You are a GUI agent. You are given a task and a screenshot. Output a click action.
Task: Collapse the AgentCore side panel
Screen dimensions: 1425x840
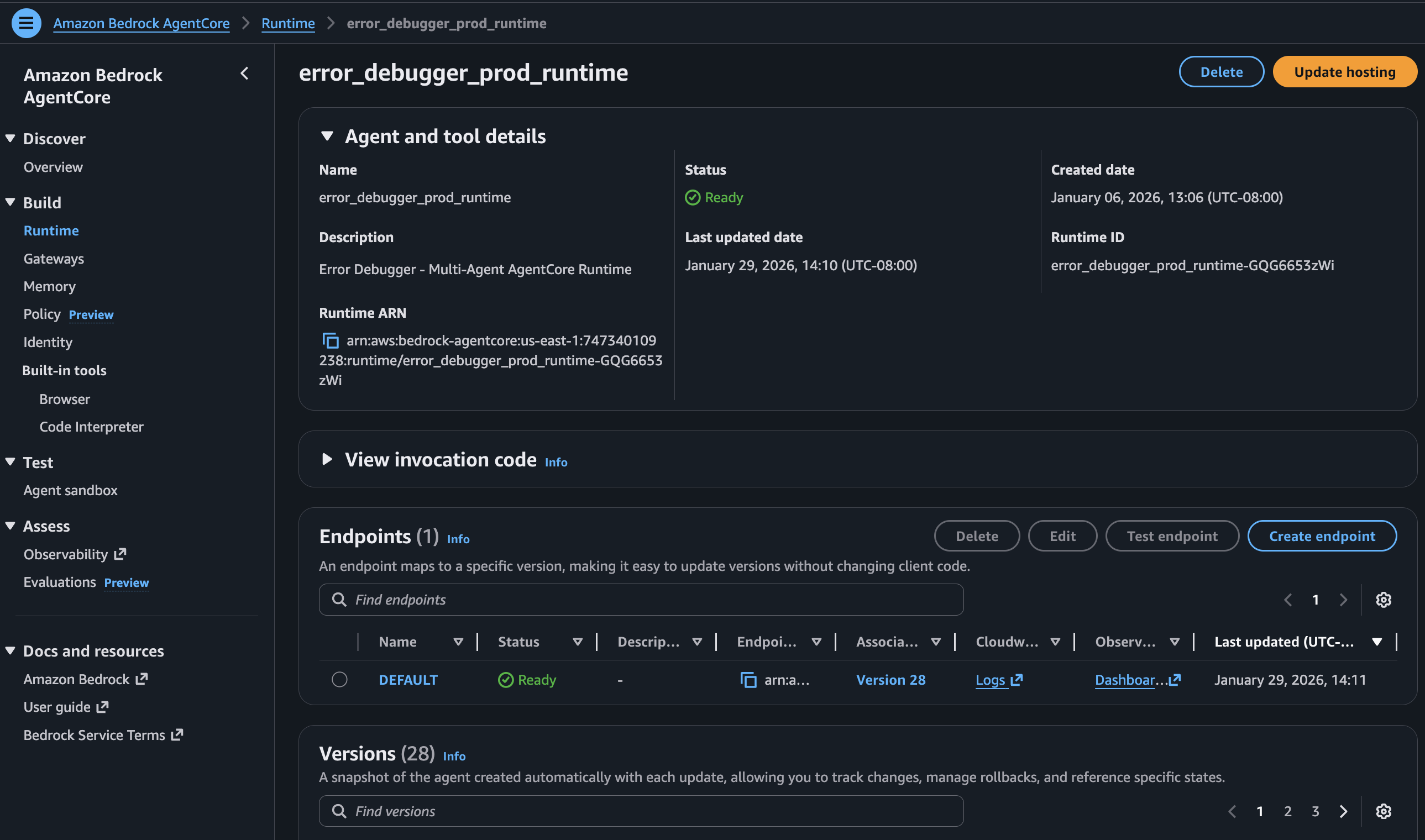pyautogui.click(x=244, y=73)
